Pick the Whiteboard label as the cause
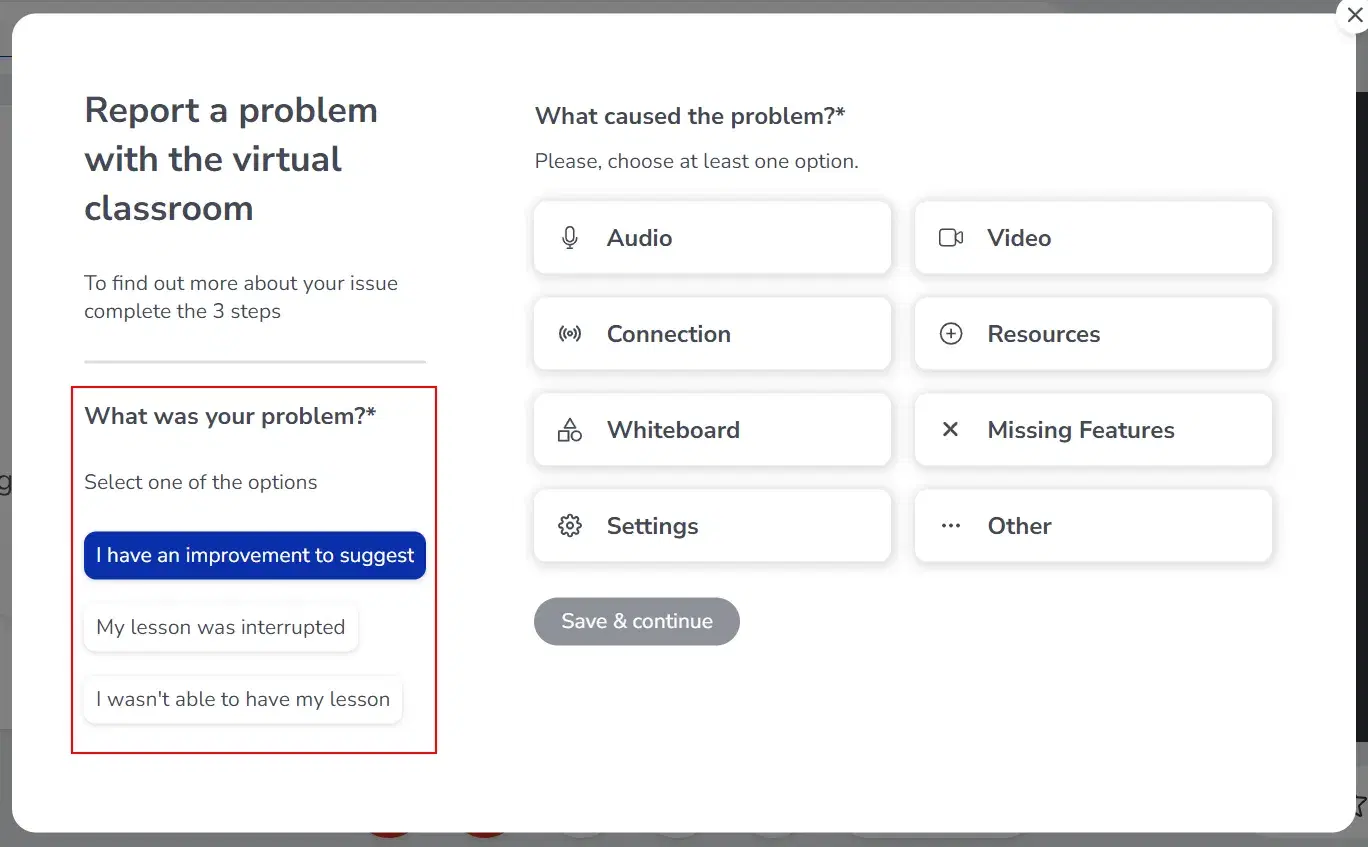The width and height of the screenshot is (1368, 847). tap(673, 430)
